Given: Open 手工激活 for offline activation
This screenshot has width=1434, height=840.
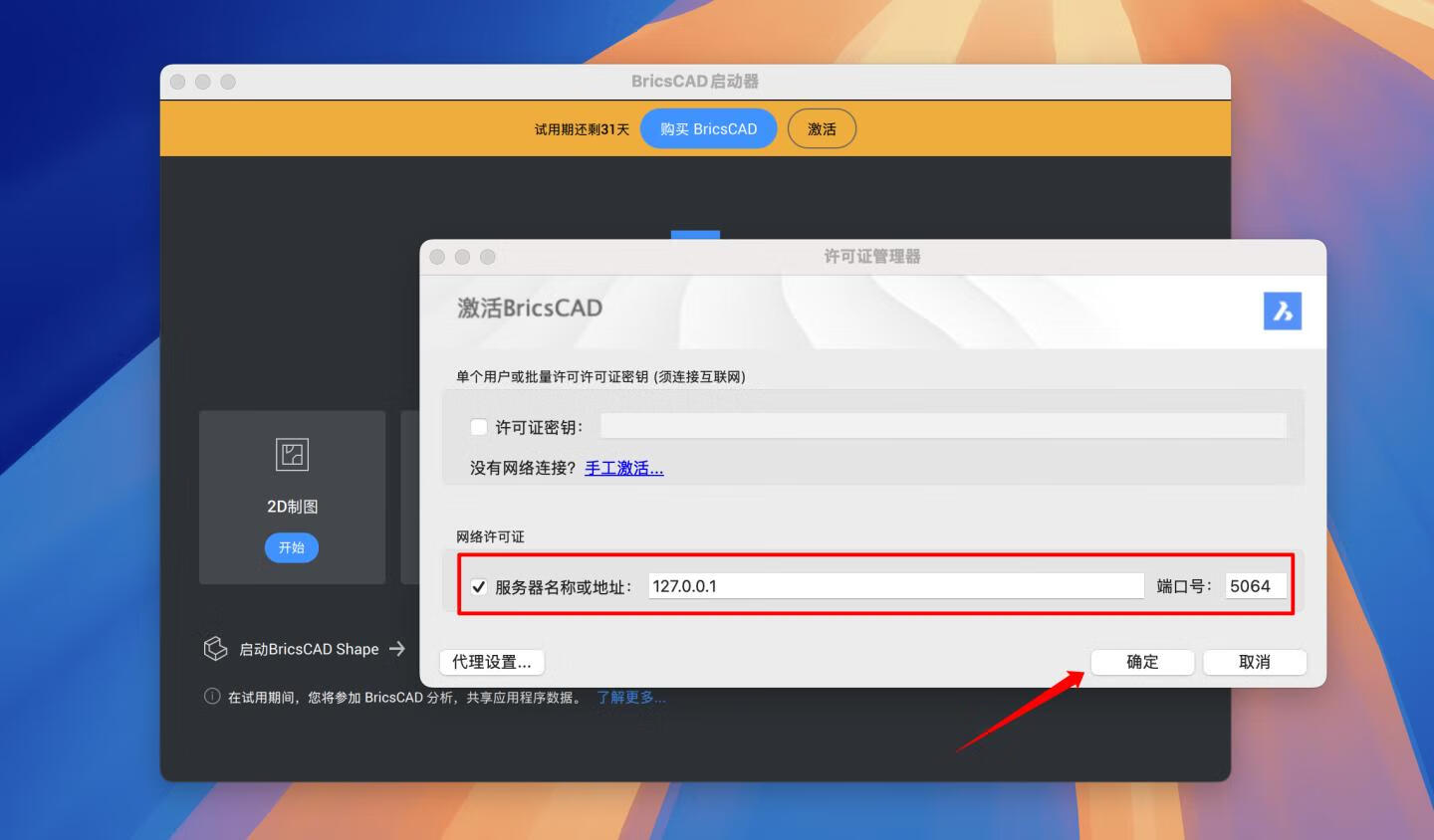Looking at the screenshot, I should coord(623,468).
